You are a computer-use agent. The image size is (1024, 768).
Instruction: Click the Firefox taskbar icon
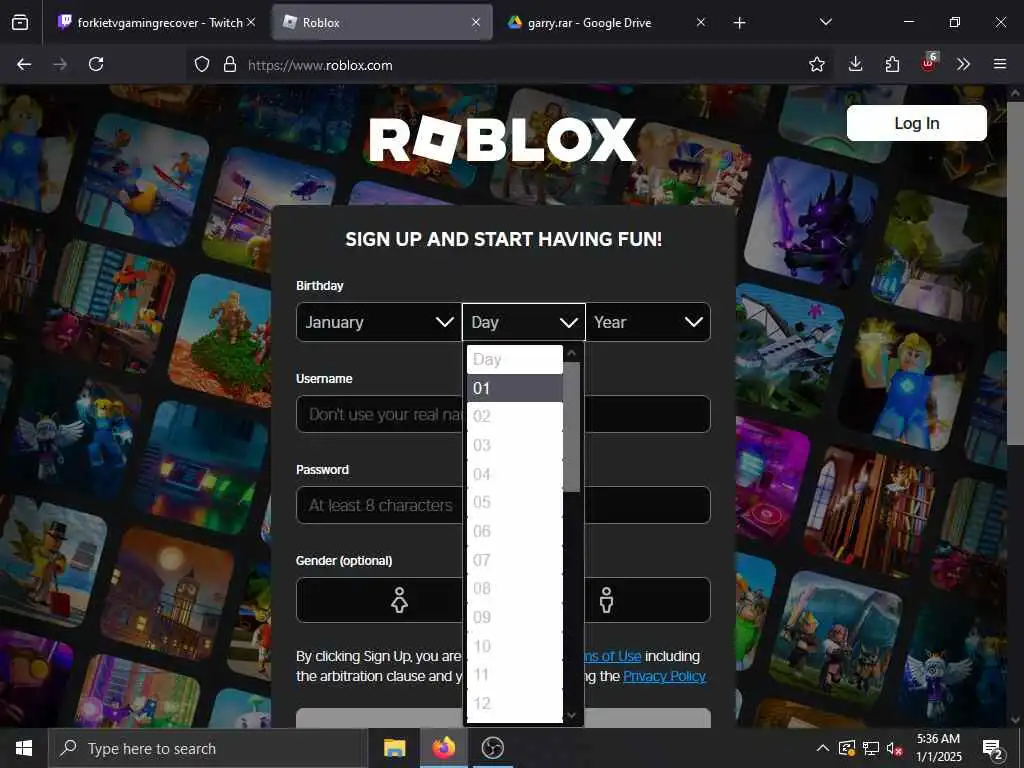click(x=443, y=748)
